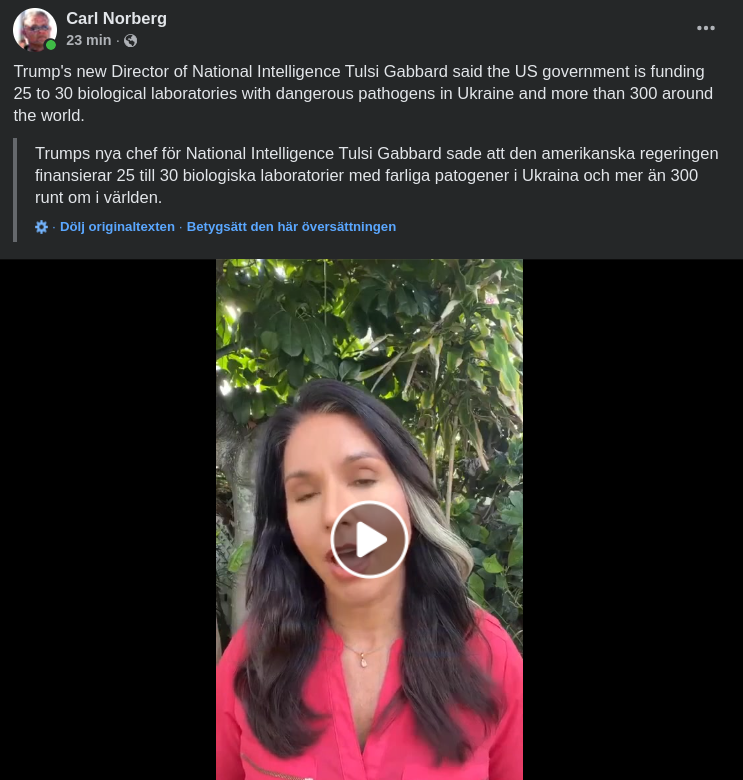Click the green online status dot

[51, 45]
